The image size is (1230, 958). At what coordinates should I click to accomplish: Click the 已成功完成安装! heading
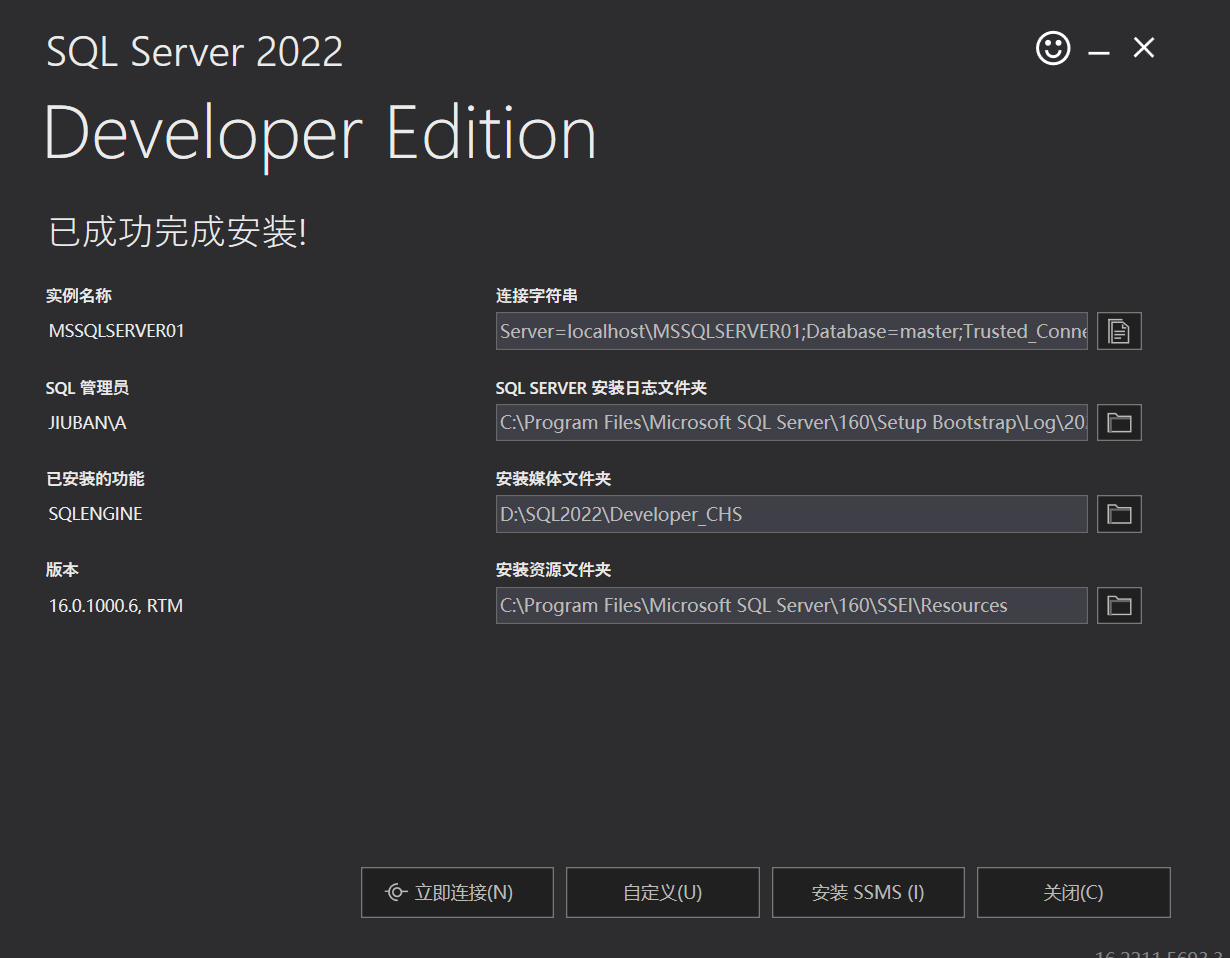[x=177, y=232]
